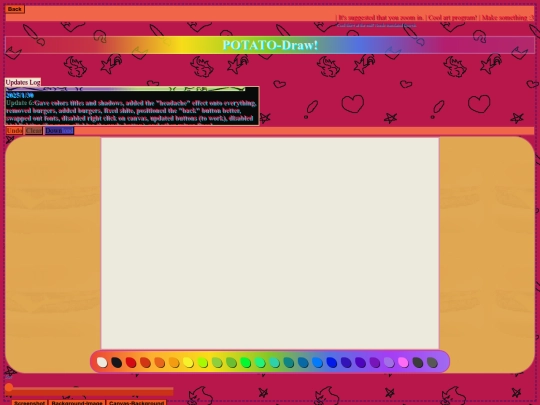Click the 'Cool art program!' marquee text
The width and height of the screenshot is (540, 405).
(453, 18)
